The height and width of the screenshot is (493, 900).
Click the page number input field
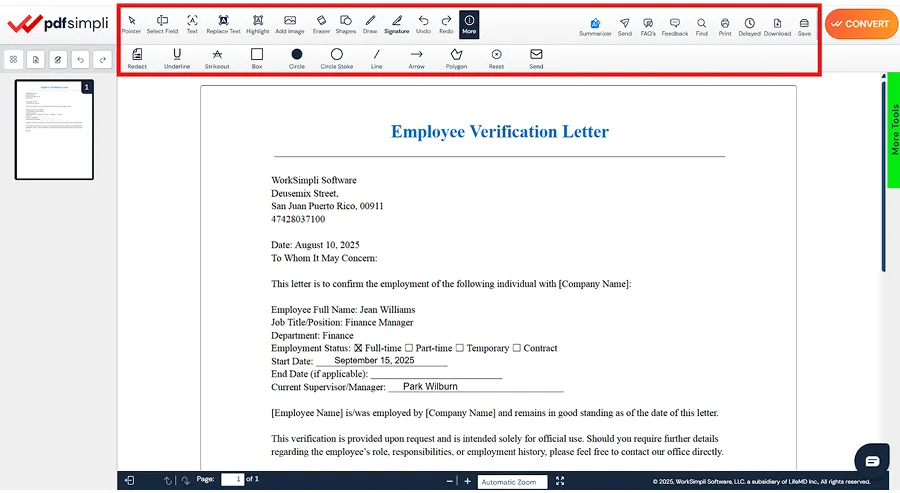coord(232,480)
